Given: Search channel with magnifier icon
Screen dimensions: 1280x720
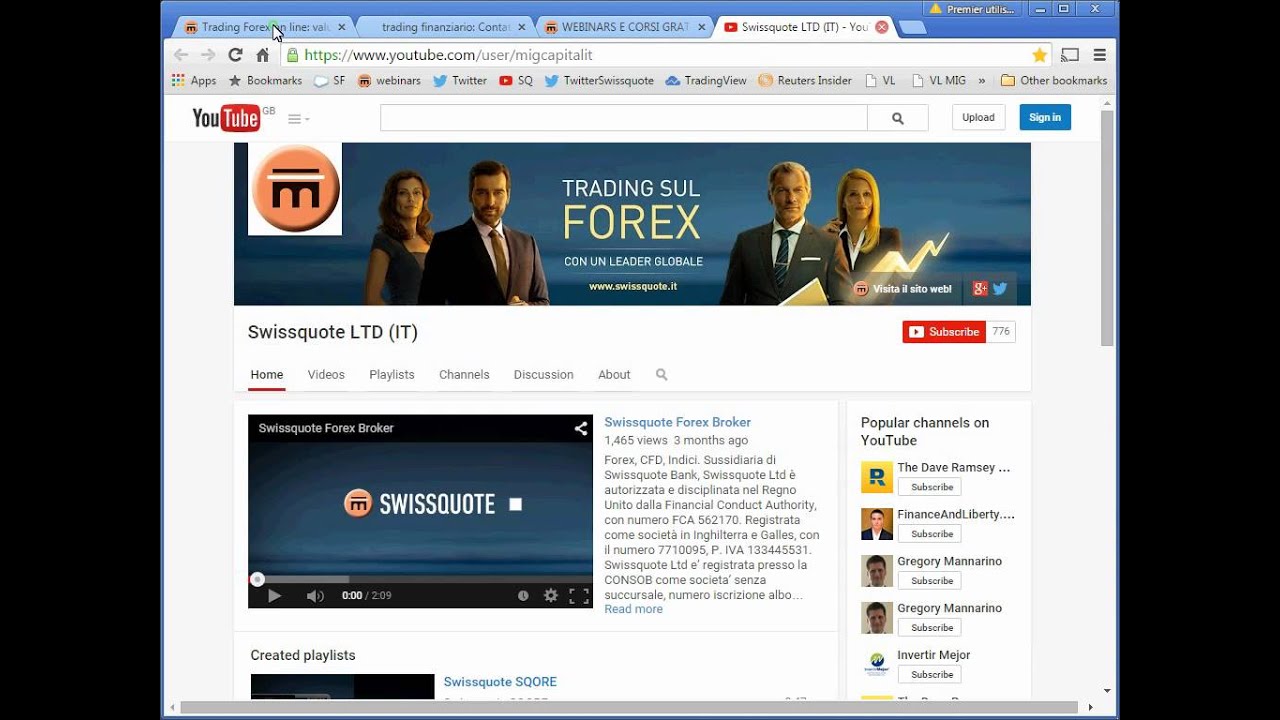Looking at the screenshot, I should (661, 375).
